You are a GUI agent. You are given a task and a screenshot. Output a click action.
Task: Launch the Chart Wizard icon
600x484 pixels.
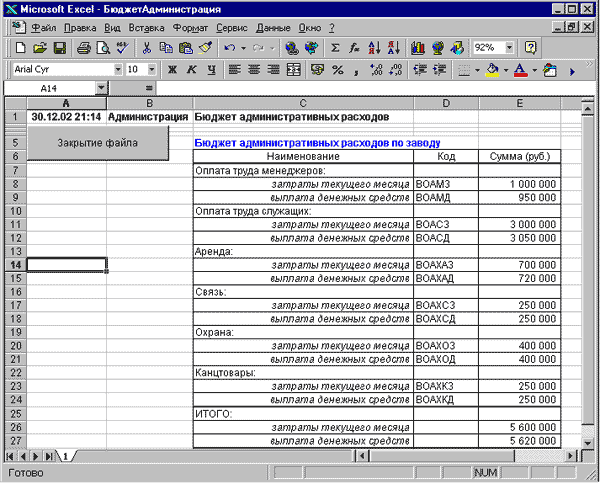click(417, 48)
